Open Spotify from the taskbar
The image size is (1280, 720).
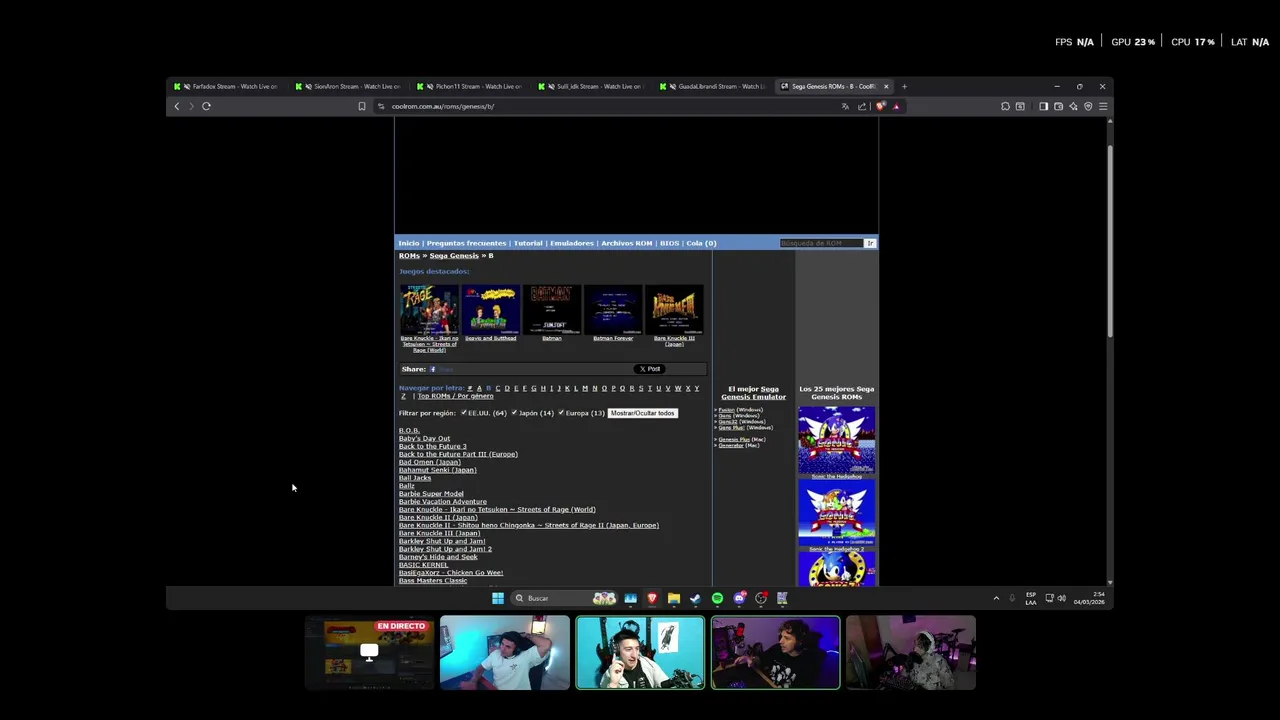click(717, 598)
